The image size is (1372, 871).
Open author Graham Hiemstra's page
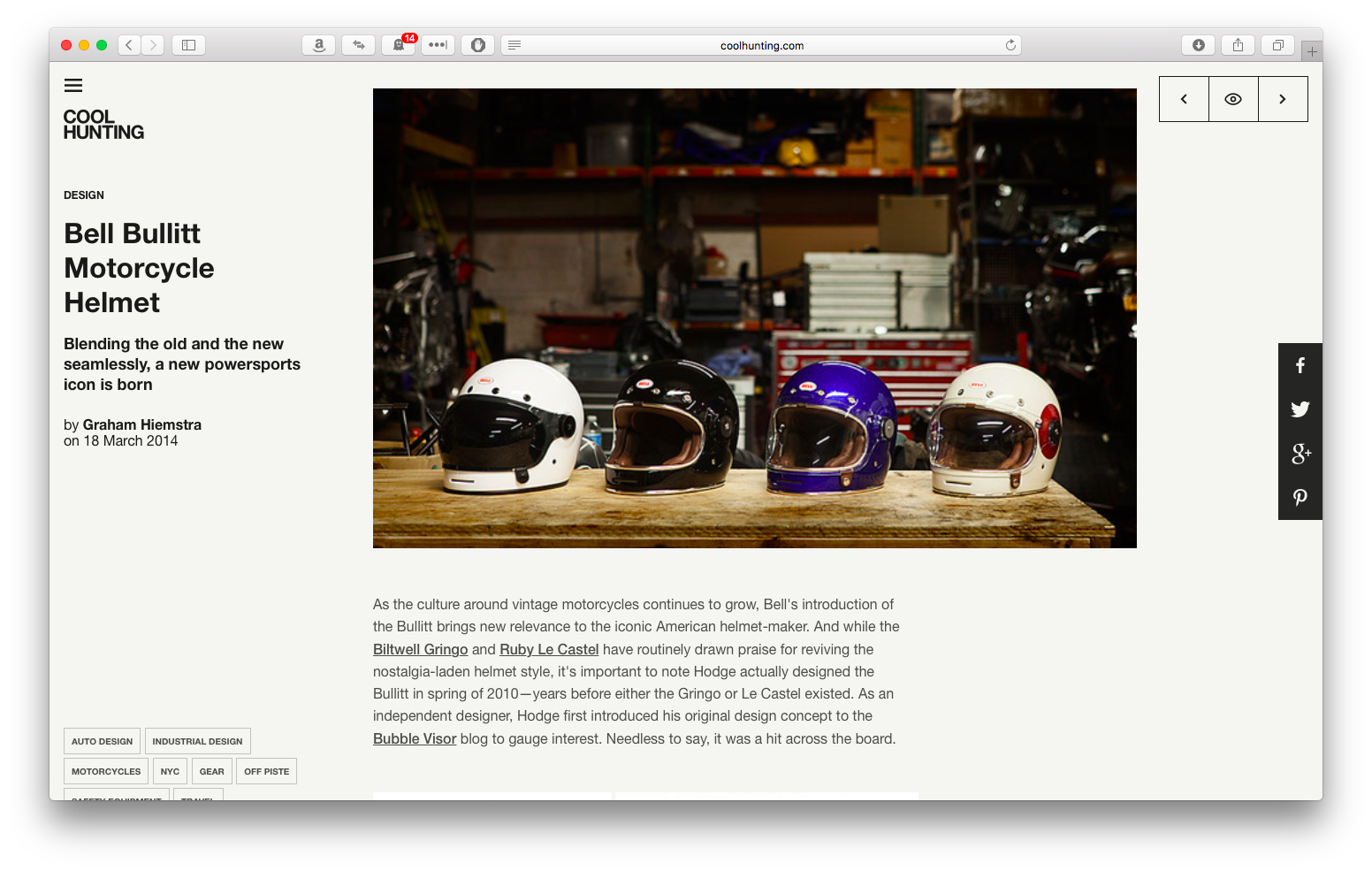point(142,424)
